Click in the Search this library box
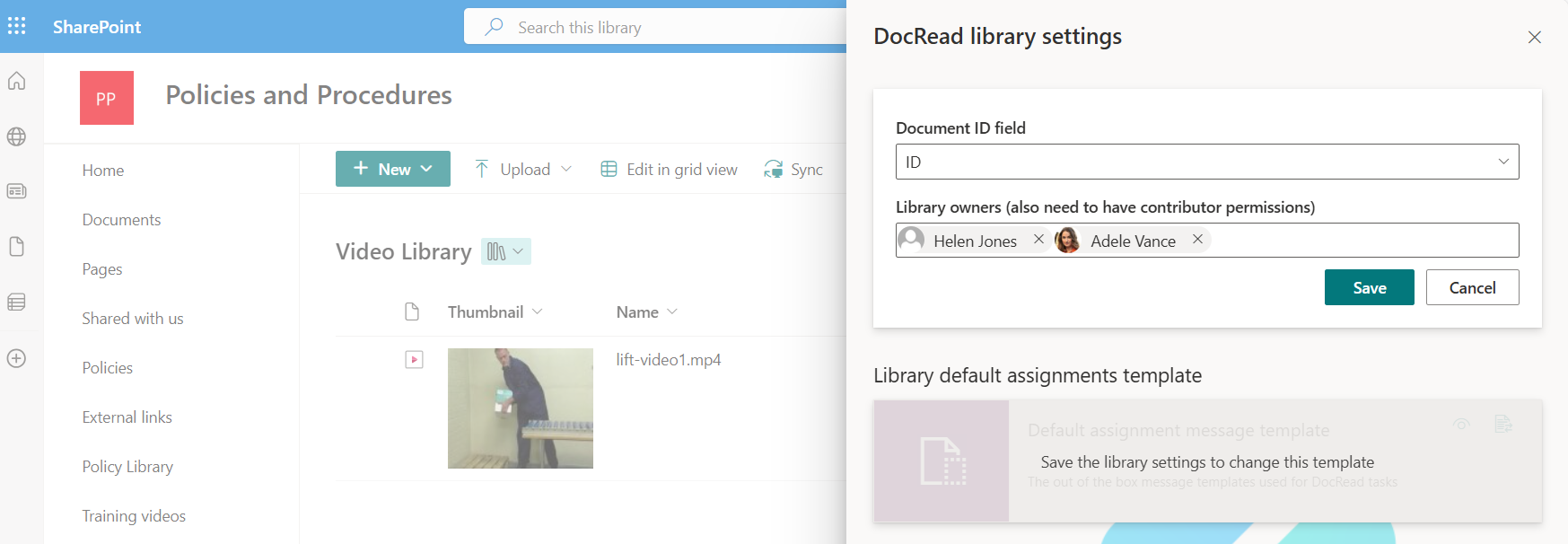1568x544 pixels. coord(655,27)
